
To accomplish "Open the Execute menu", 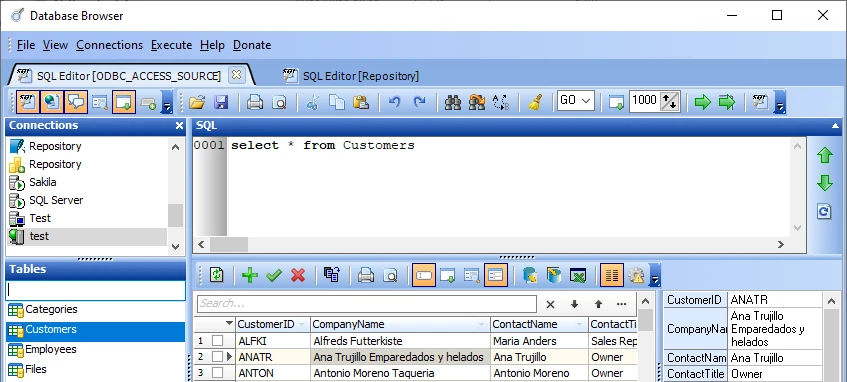I will [x=171, y=45].
